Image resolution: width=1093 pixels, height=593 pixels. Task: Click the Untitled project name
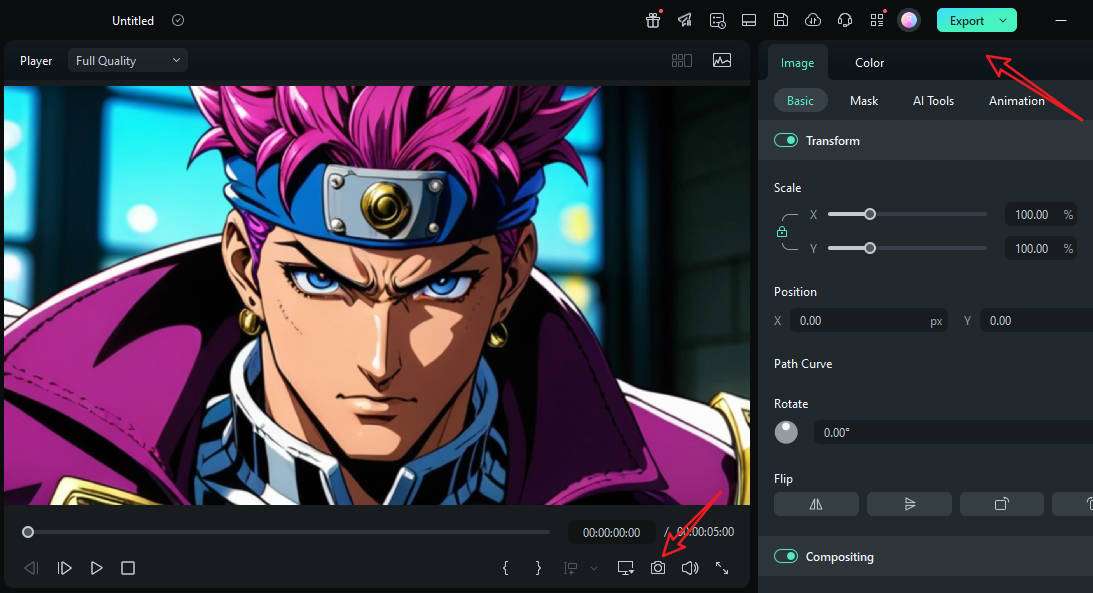tap(132, 20)
